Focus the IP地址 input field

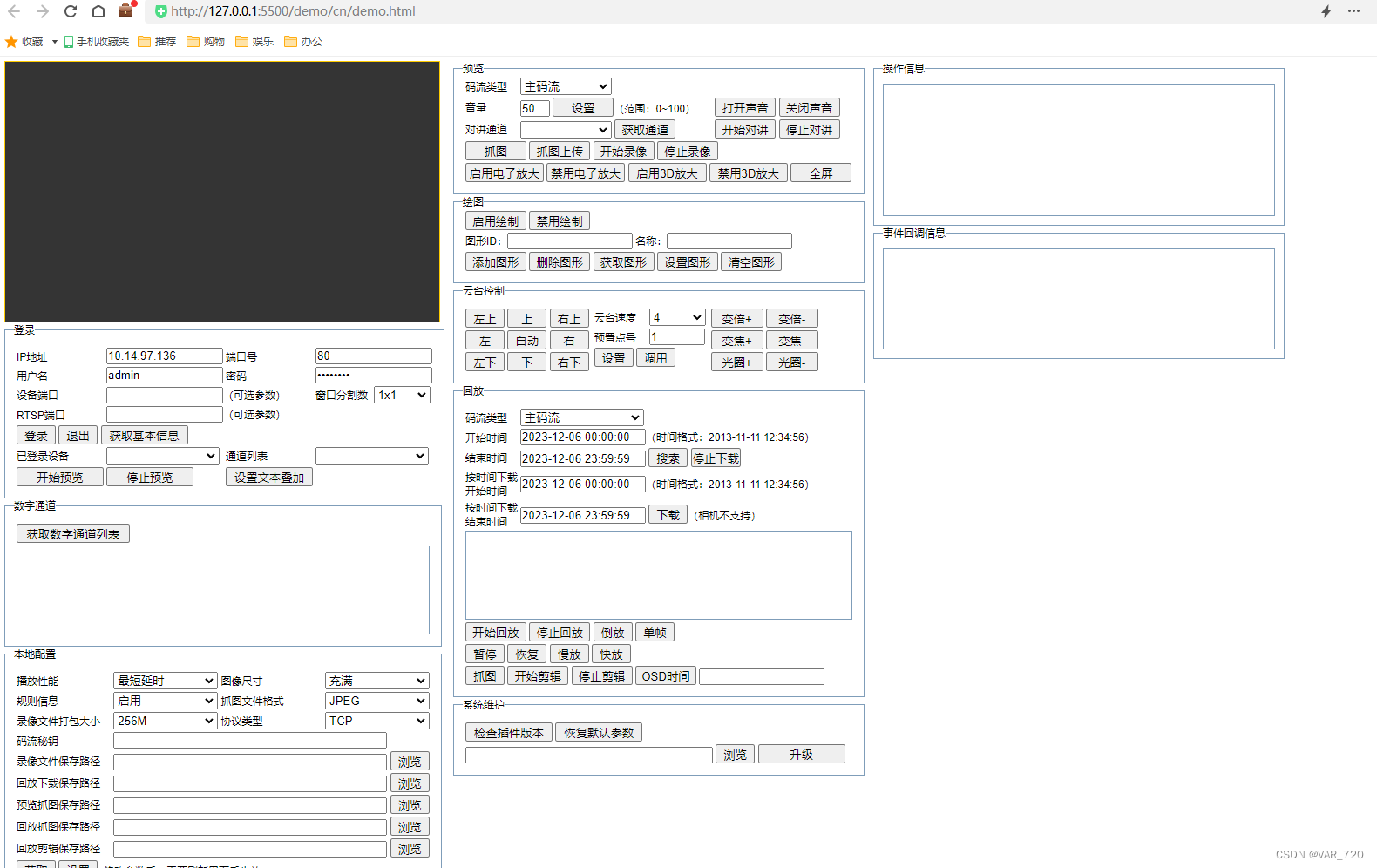(x=164, y=356)
